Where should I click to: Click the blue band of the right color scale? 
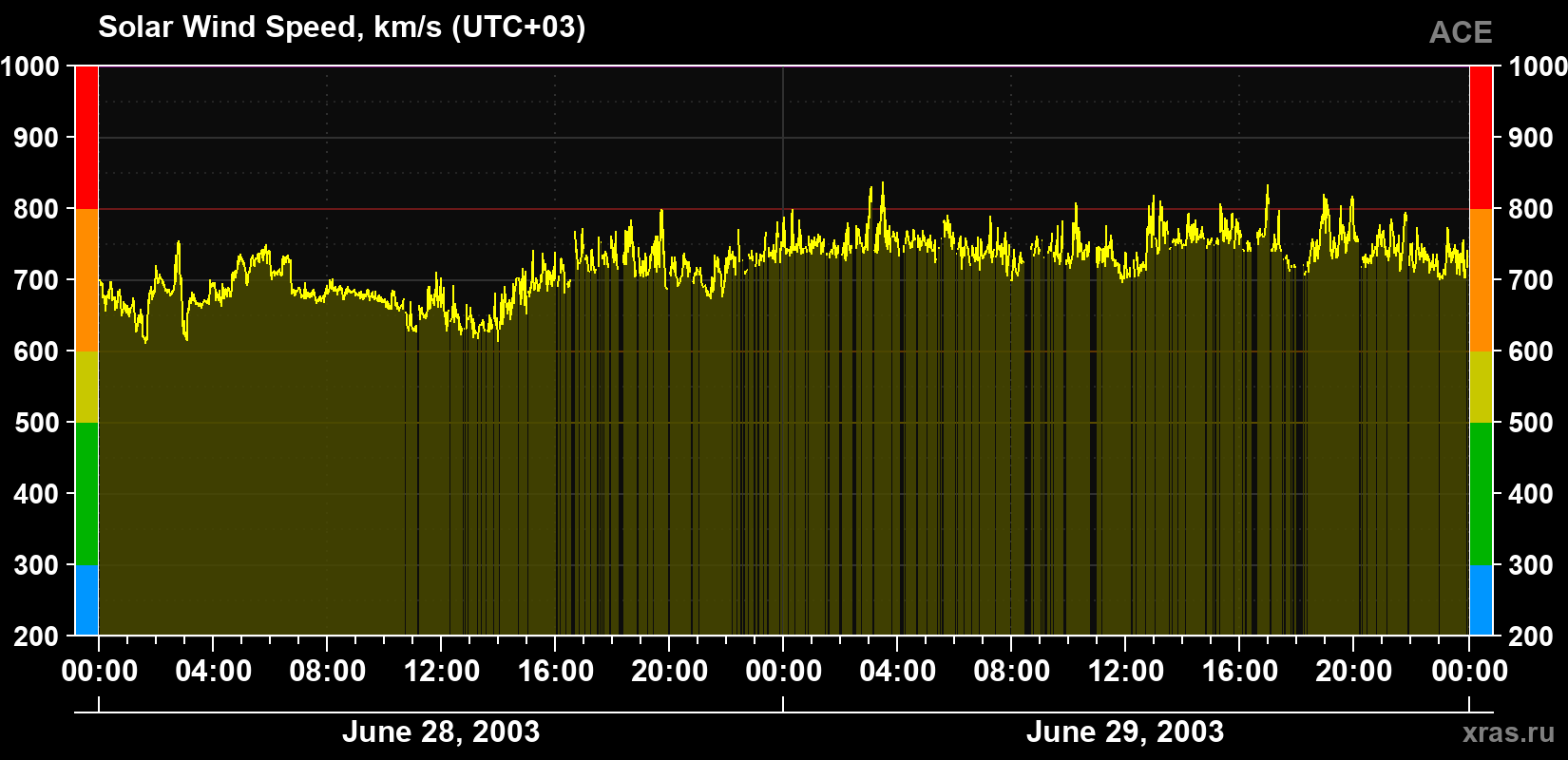(x=1481, y=600)
